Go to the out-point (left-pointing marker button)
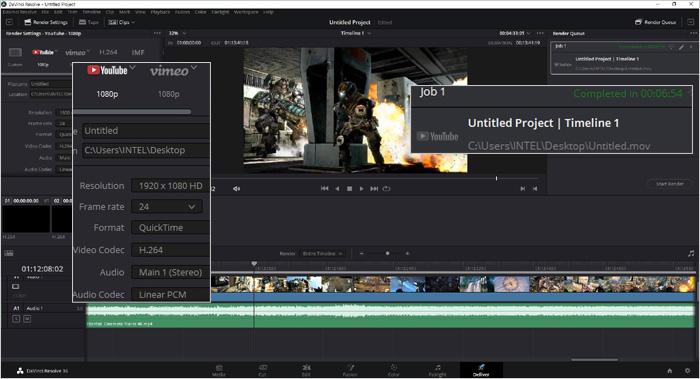This screenshot has height=379, width=700. (x=535, y=189)
